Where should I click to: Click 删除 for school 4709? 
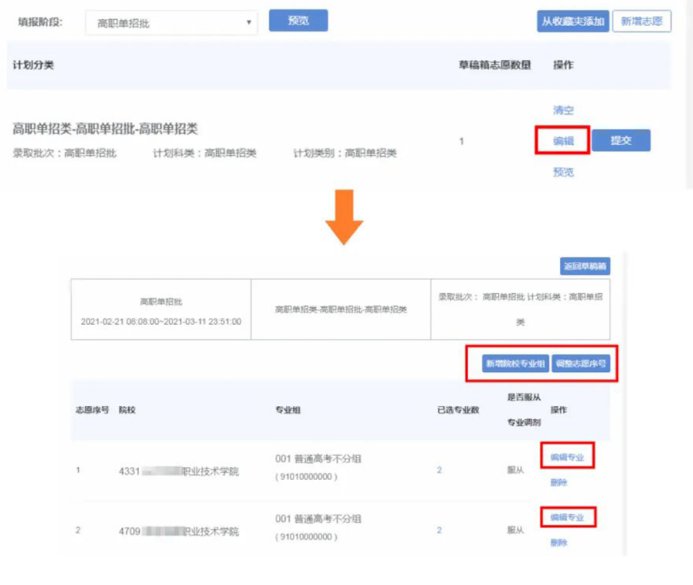point(558,543)
